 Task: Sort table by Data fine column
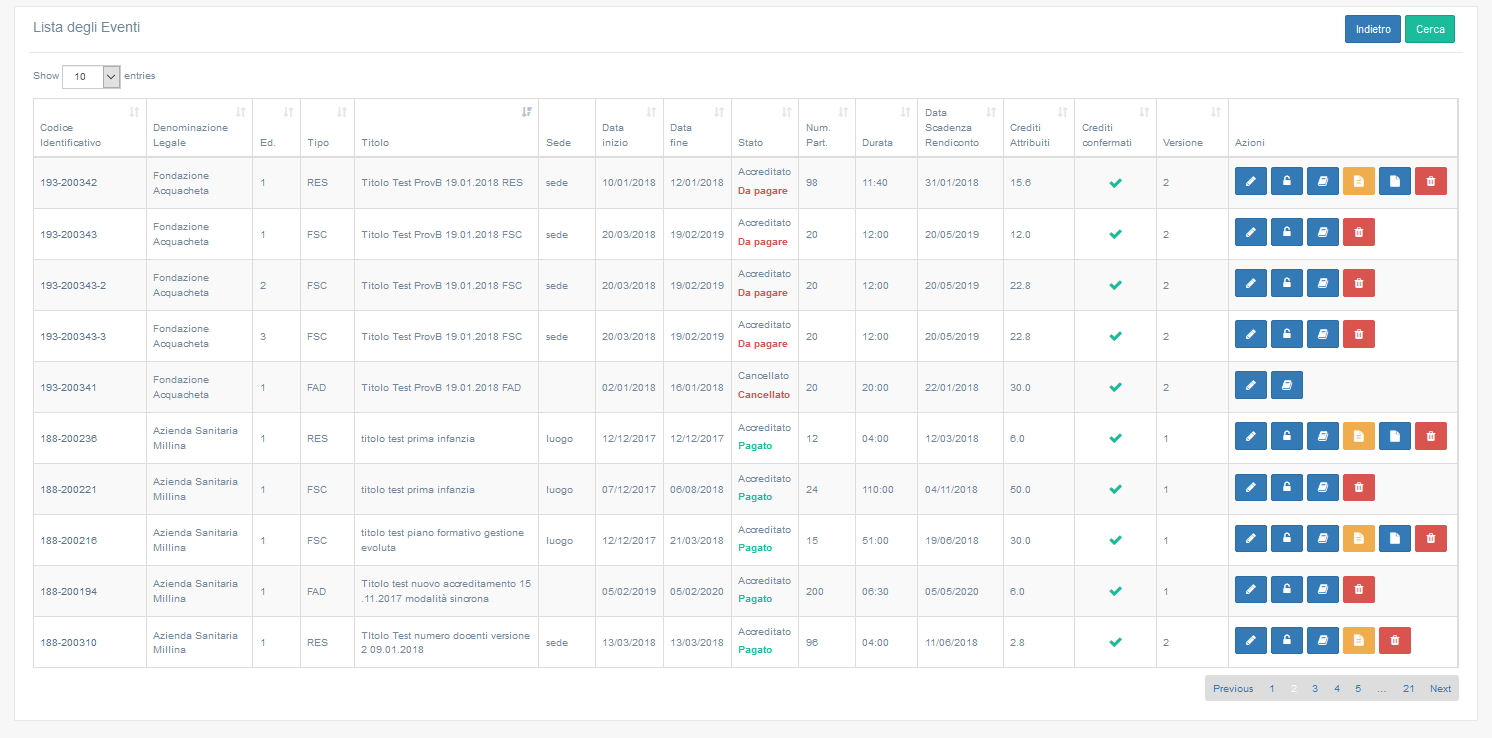697,127
